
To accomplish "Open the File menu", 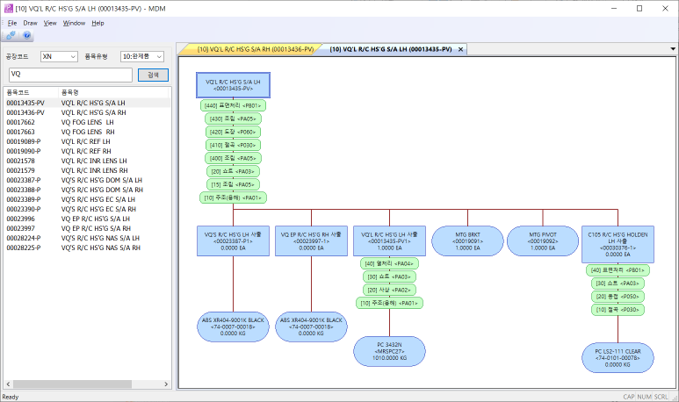I will tap(11, 22).
